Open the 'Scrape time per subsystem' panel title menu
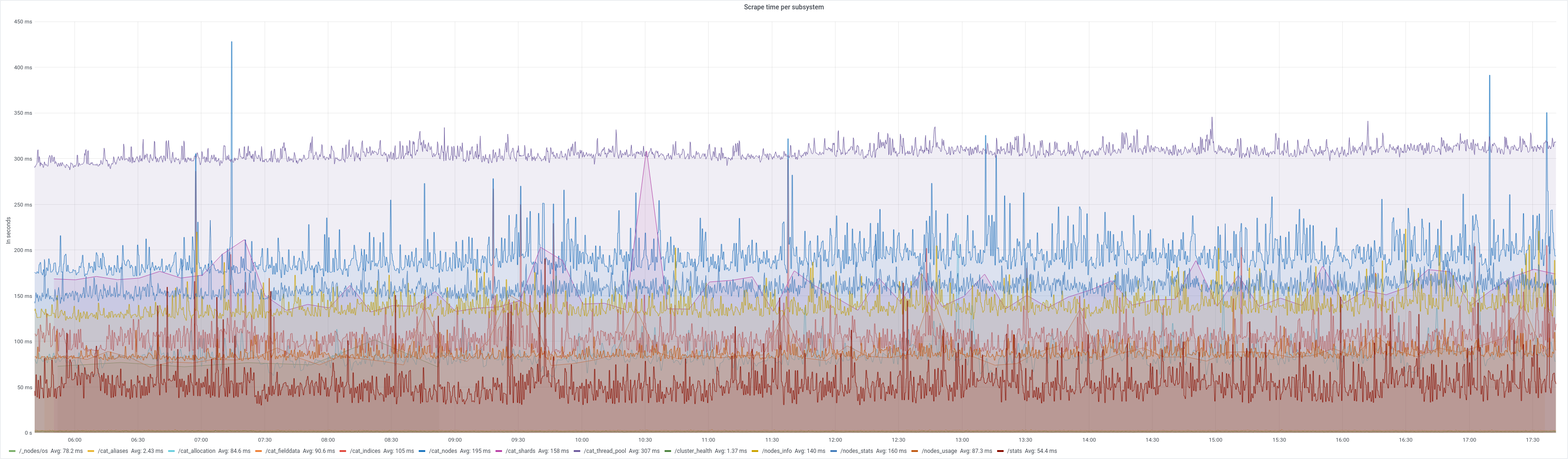 pos(784,7)
